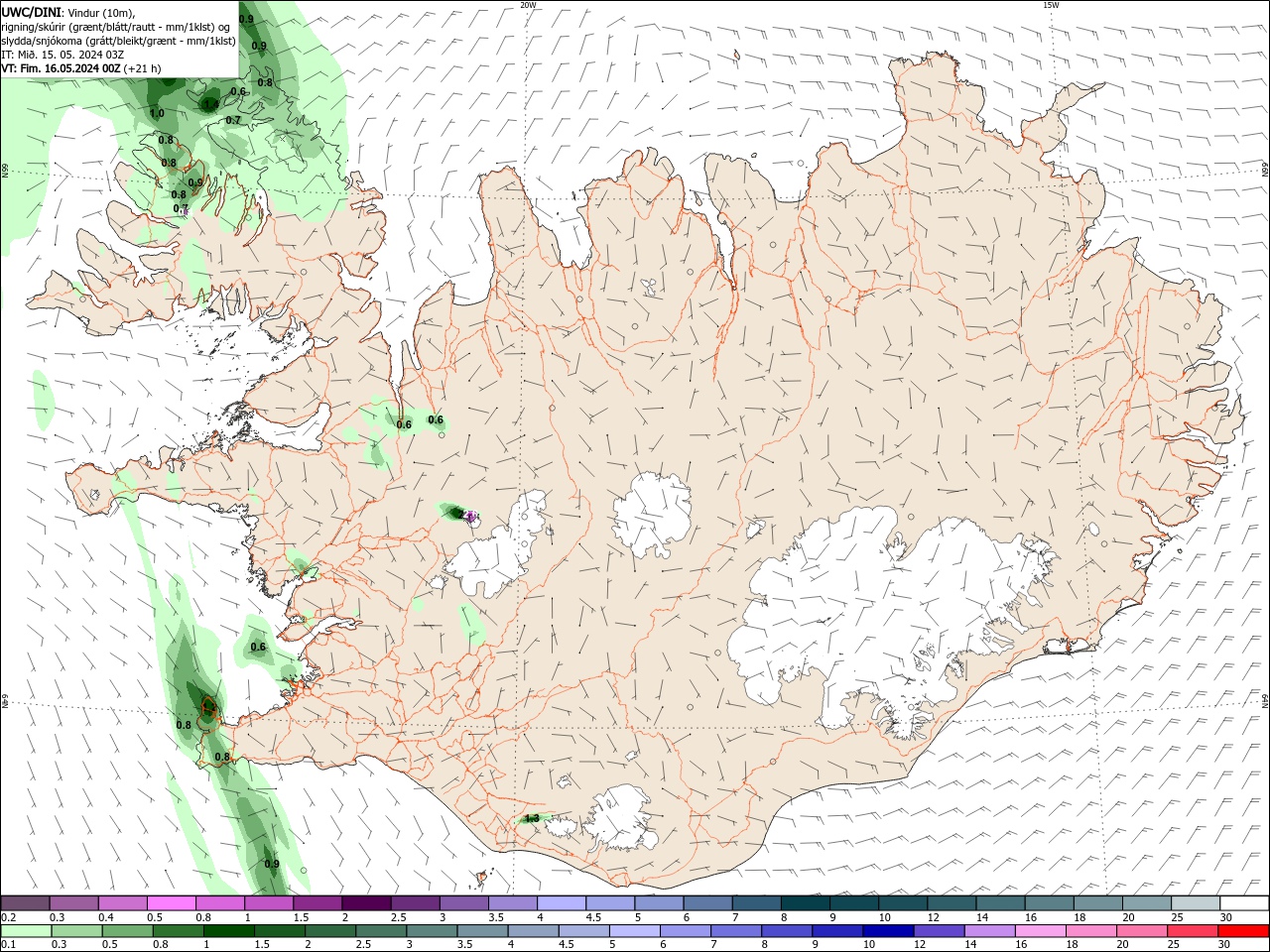The width and height of the screenshot is (1270, 952).
Task: Pick the pale grey snow swatch labeled 25
Action: [1195, 903]
